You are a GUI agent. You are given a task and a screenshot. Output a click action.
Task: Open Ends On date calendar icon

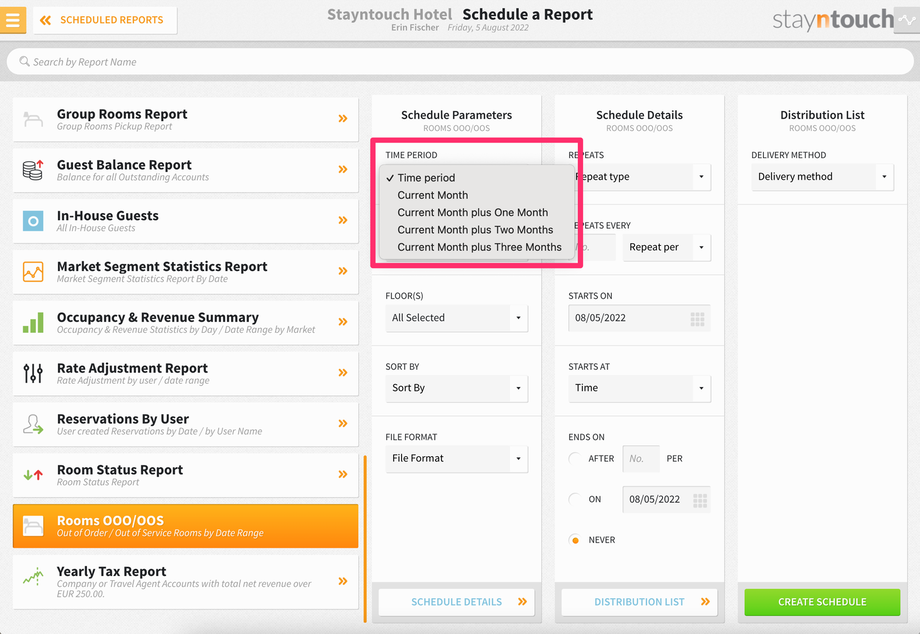[x=699, y=500]
